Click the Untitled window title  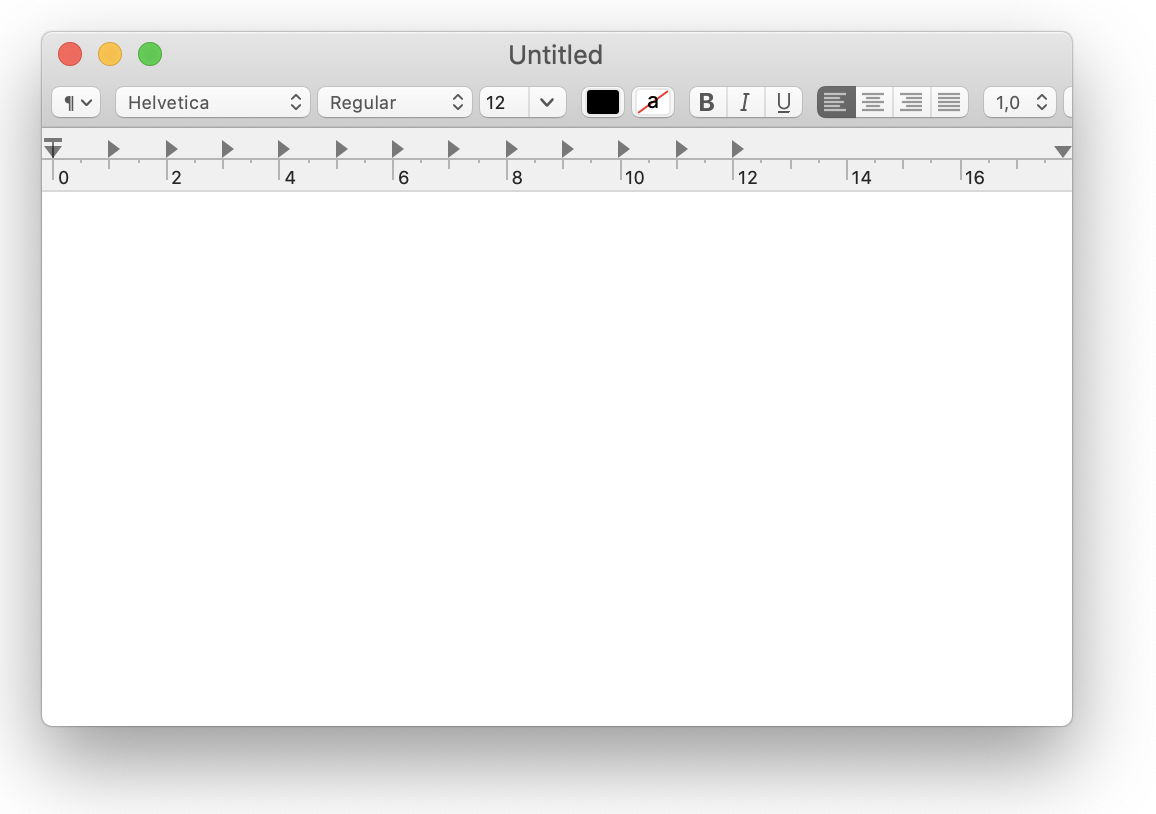click(x=556, y=55)
